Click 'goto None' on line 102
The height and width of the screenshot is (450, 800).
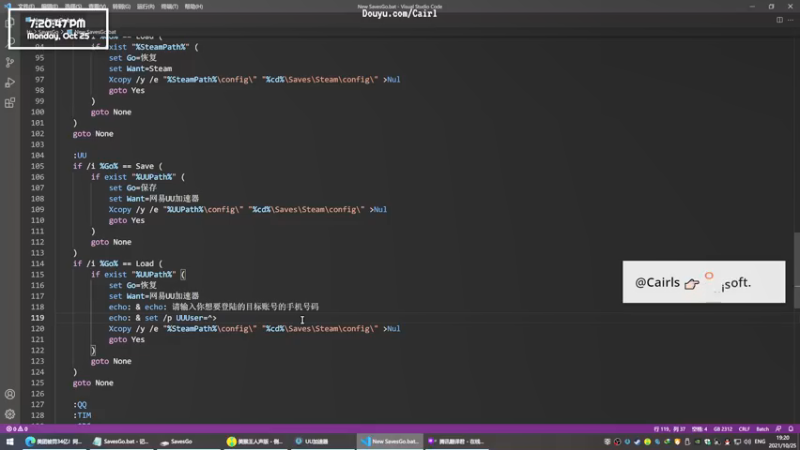[93, 134]
